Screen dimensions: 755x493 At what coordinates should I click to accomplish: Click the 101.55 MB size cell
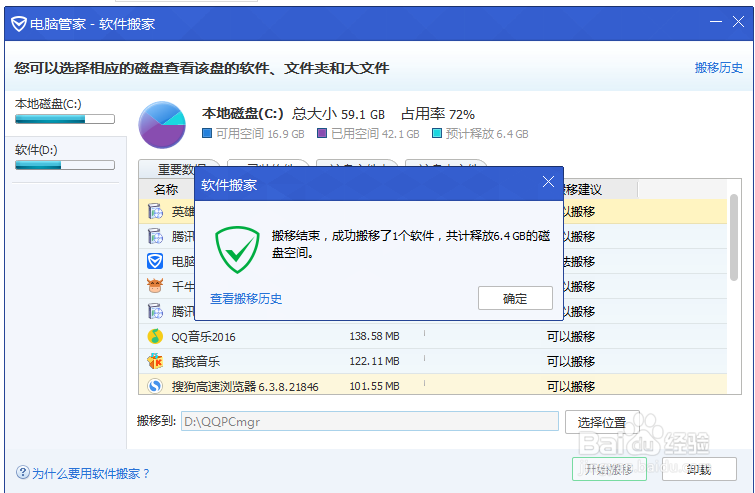tap(374, 386)
